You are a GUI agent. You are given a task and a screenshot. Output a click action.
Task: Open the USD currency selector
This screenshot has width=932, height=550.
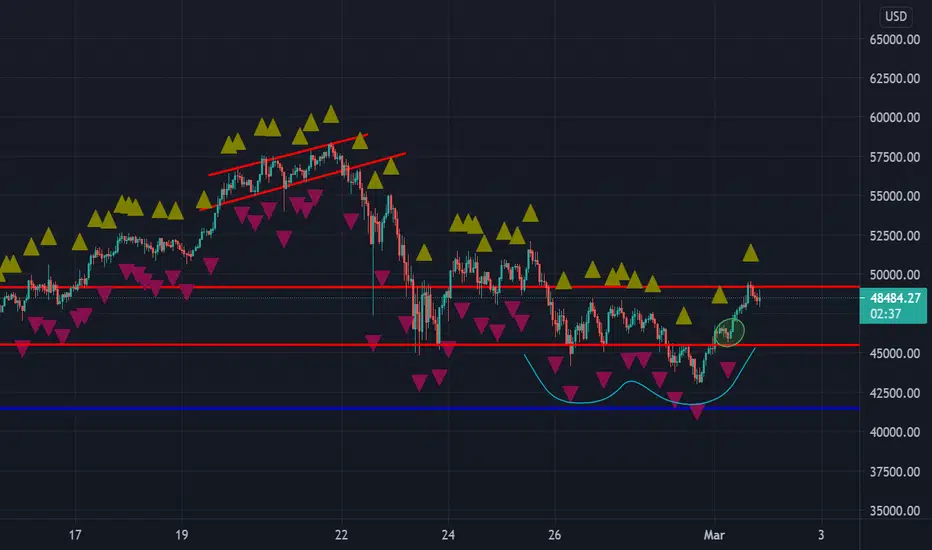(x=896, y=16)
